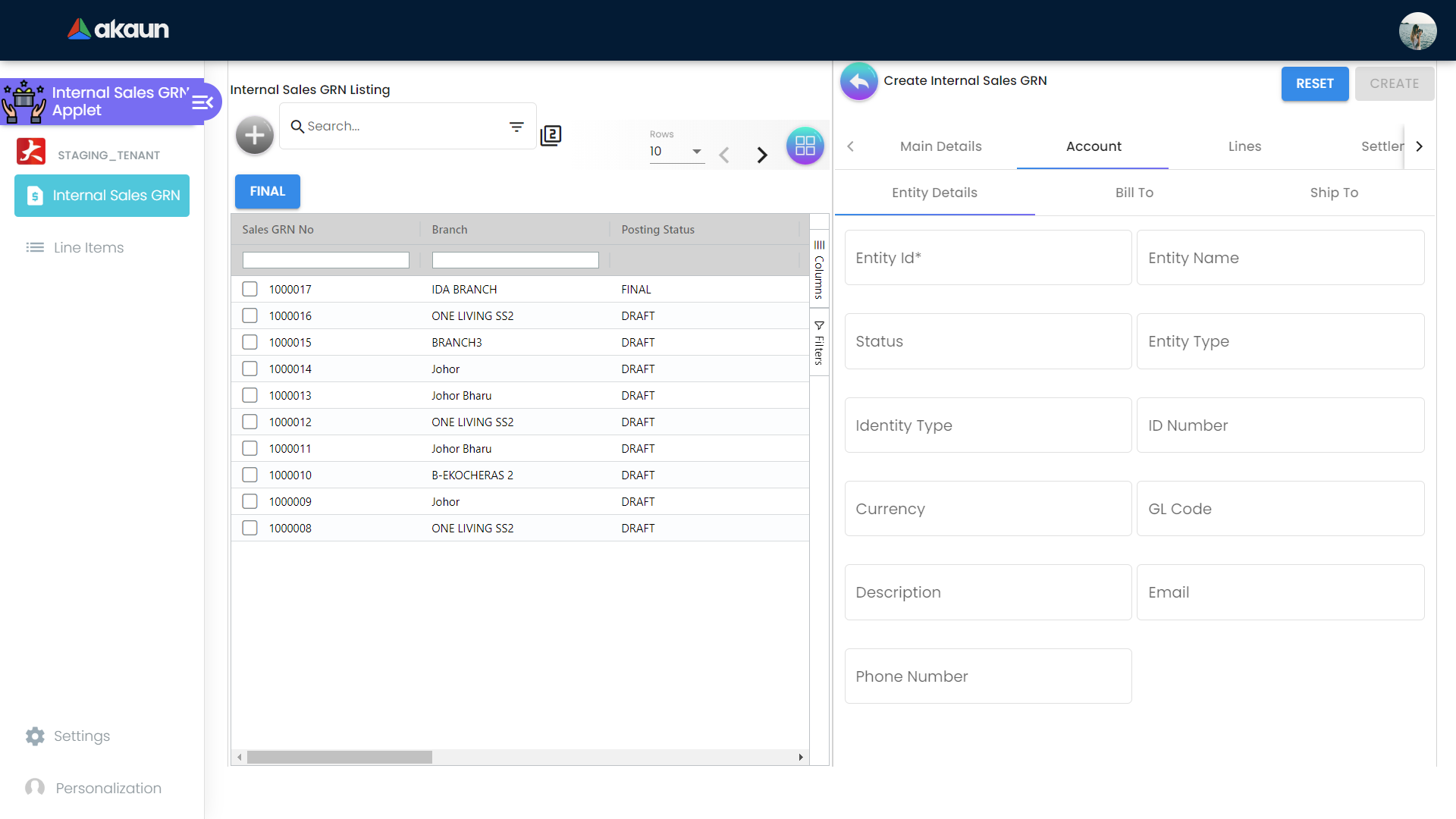1456x819 pixels.
Task: Click the back arrow beside Create Internal Sales GRN
Action: click(859, 81)
